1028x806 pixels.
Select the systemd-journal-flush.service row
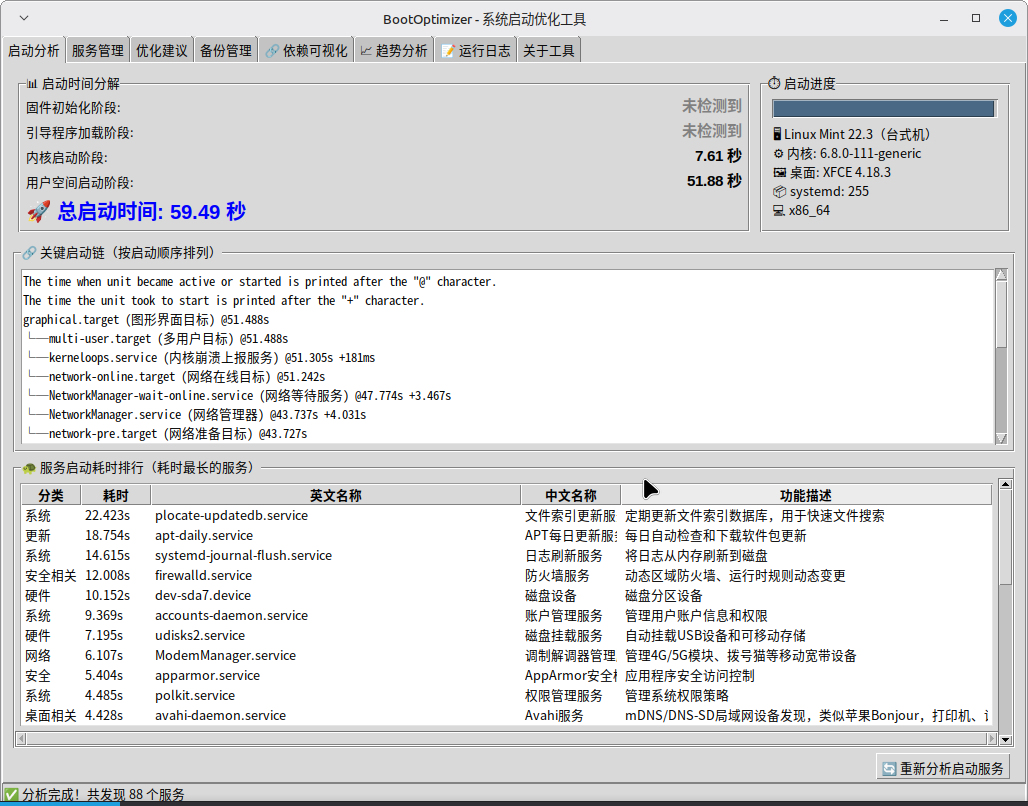click(x=506, y=555)
